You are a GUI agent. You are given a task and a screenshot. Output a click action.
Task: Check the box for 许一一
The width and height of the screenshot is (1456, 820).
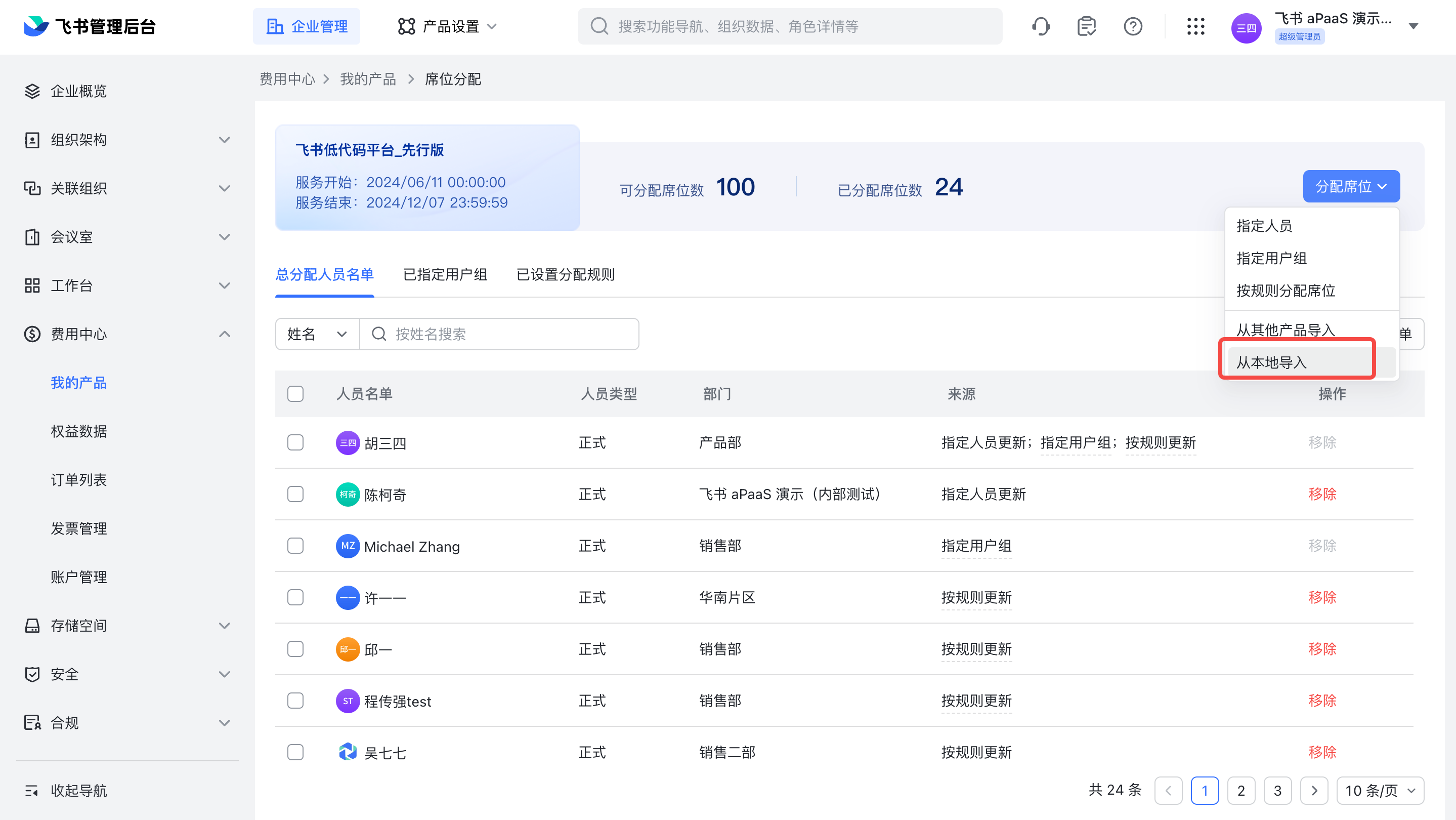click(x=295, y=597)
